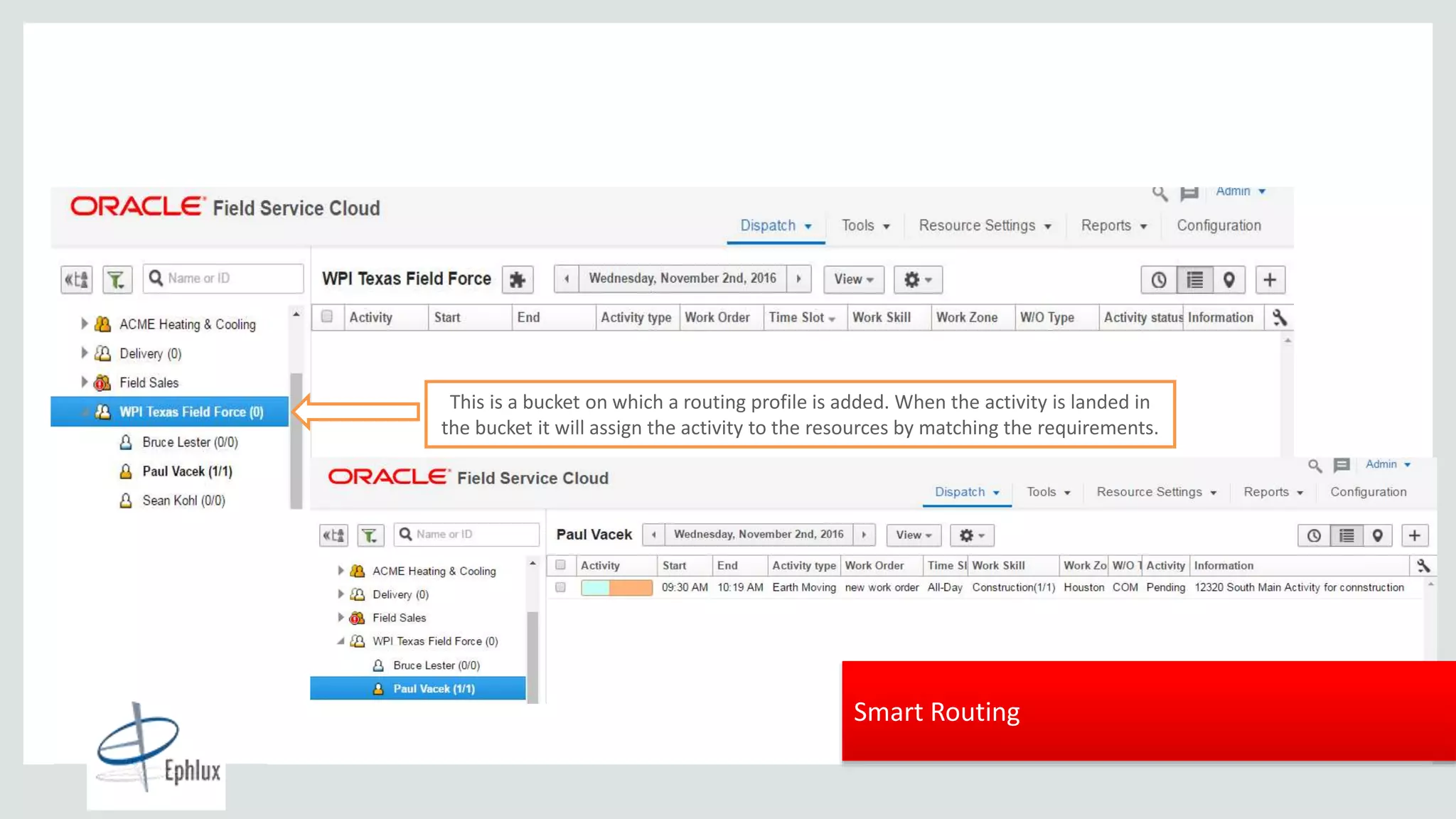The height and width of the screenshot is (819, 1456).
Task: Select Bruce Lester (0/0) in lower tree
Action: [x=436, y=665]
